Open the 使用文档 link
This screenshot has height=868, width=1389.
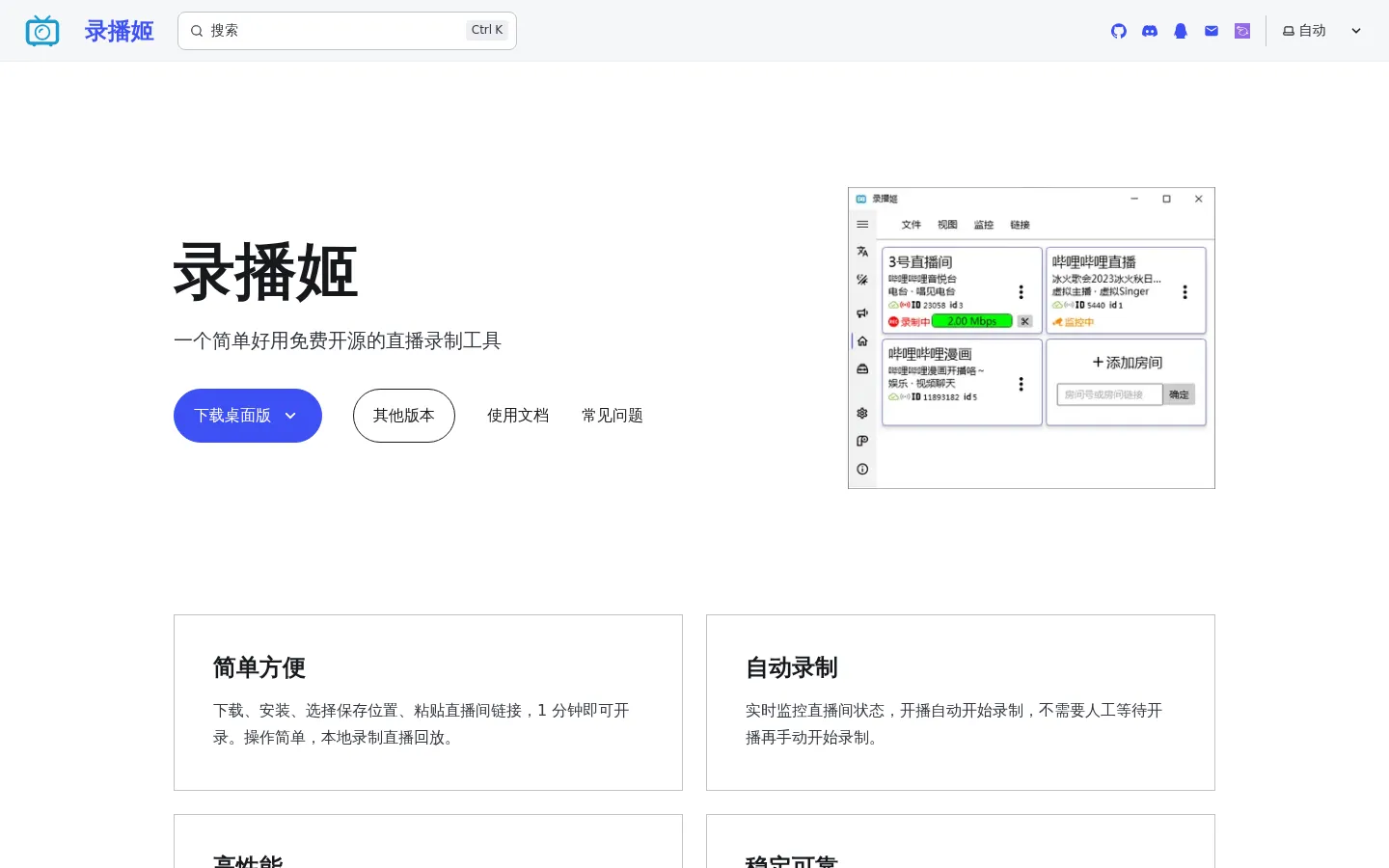click(x=518, y=416)
